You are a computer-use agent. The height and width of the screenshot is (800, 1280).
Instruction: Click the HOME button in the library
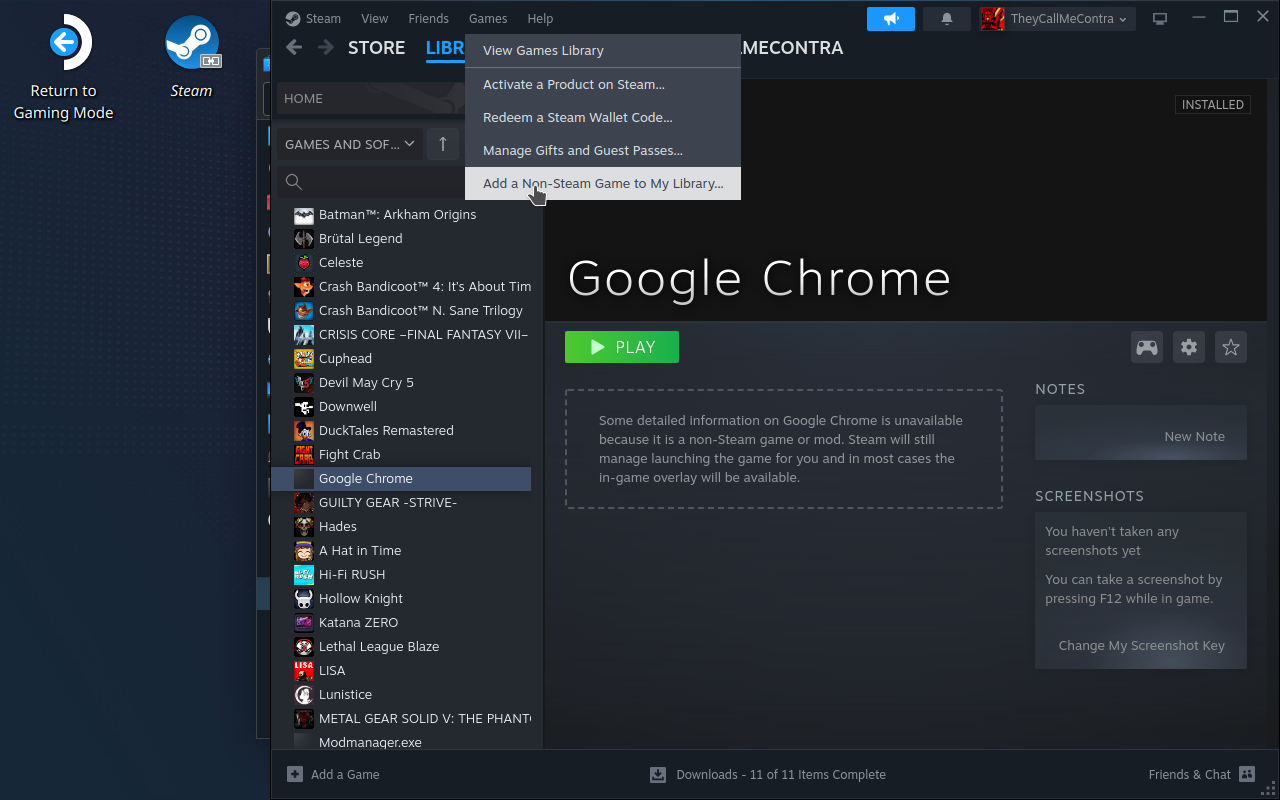370,98
